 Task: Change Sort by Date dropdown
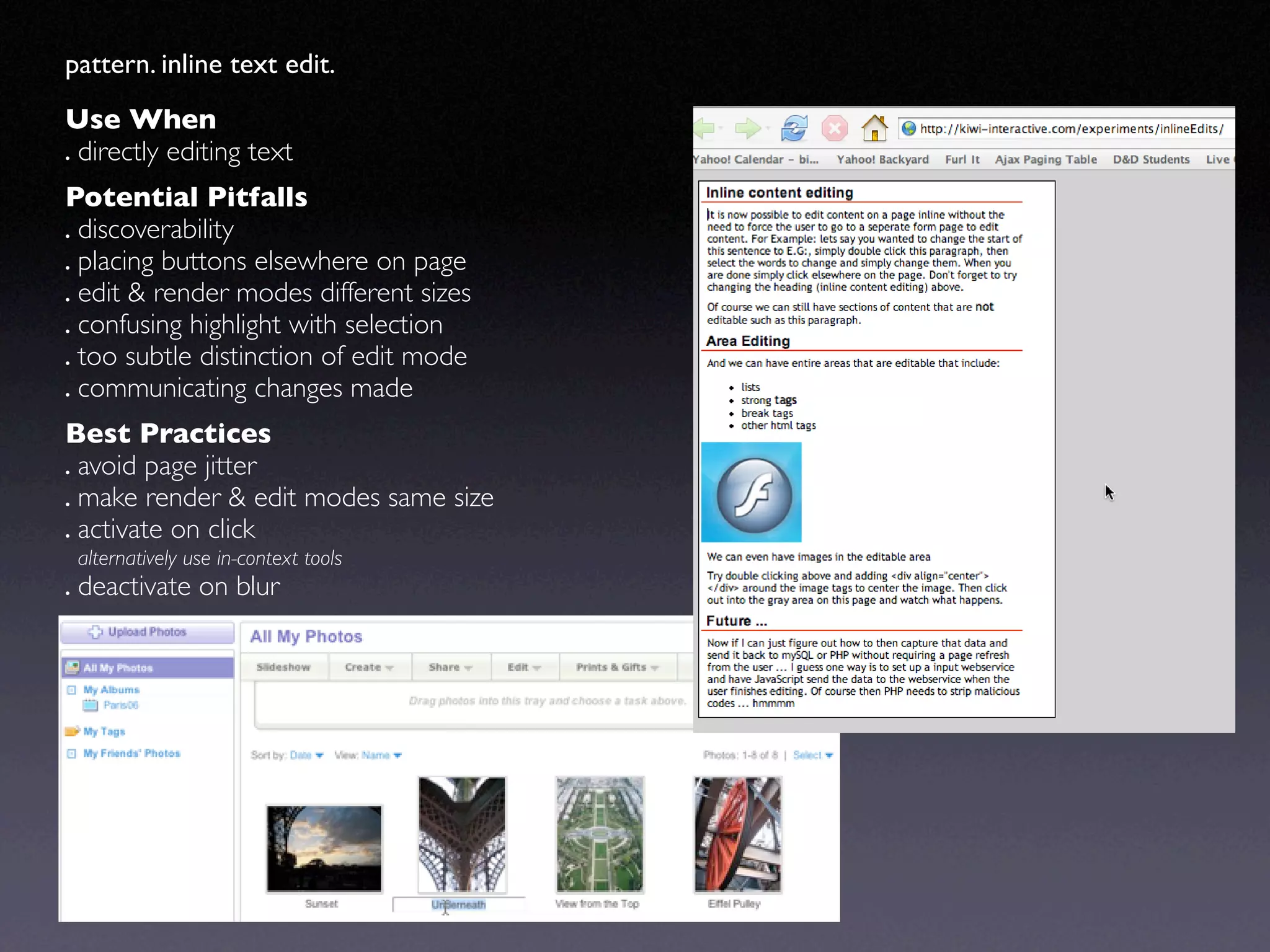(x=306, y=755)
